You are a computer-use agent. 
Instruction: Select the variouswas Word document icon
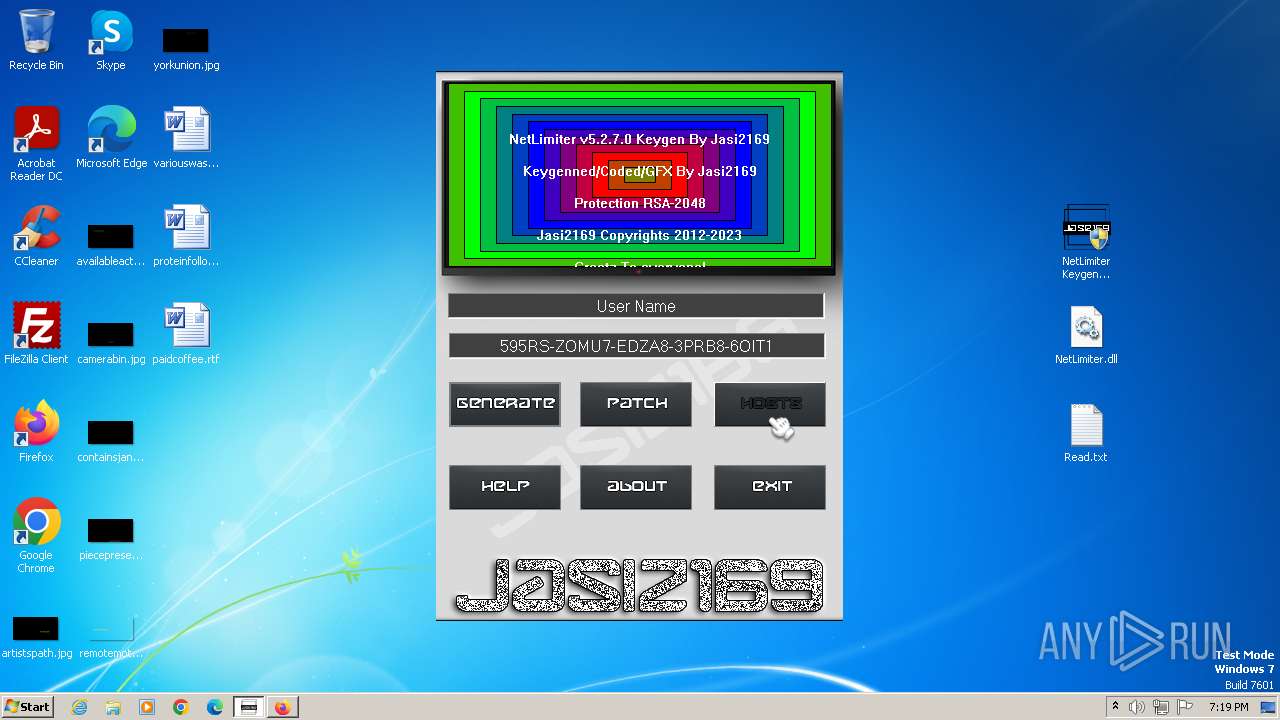pyautogui.click(x=186, y=138)
